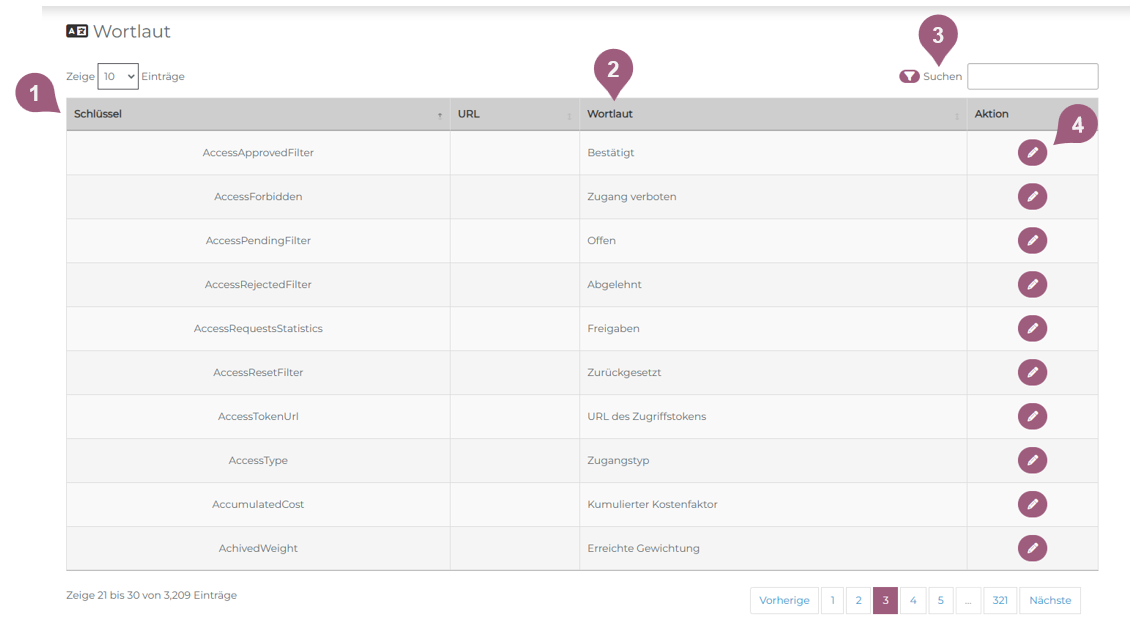Screen dimensions: 1145x626
Task: Go to page 1 of results
Action: [832, 601]
